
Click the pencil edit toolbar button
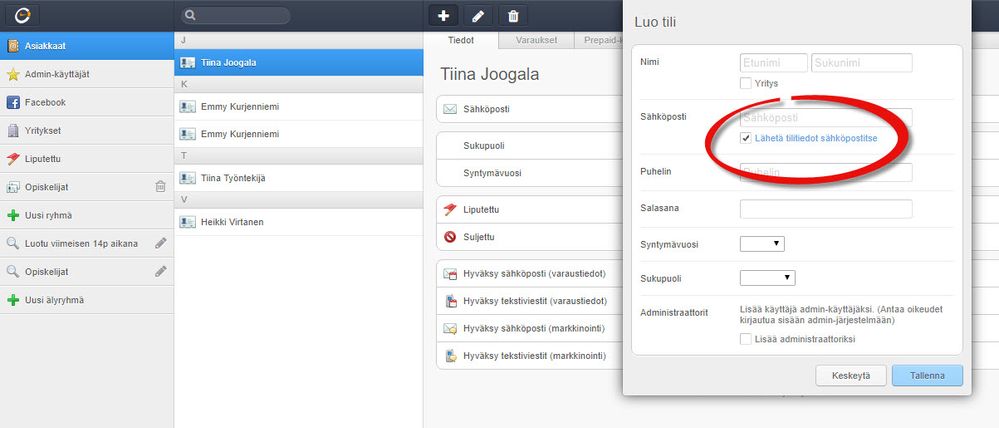click(x=478, y=16)
